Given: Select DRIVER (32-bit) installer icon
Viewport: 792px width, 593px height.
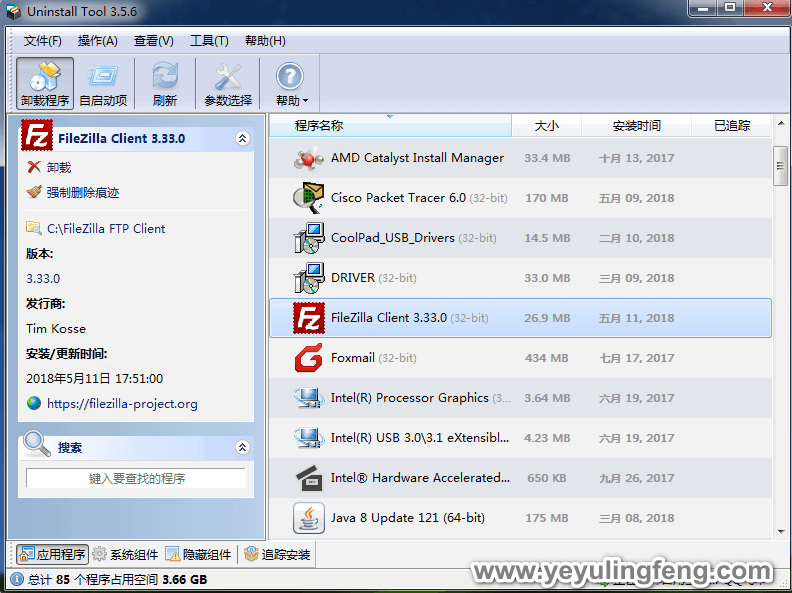Looking at the screenshot, I should 308,278.
